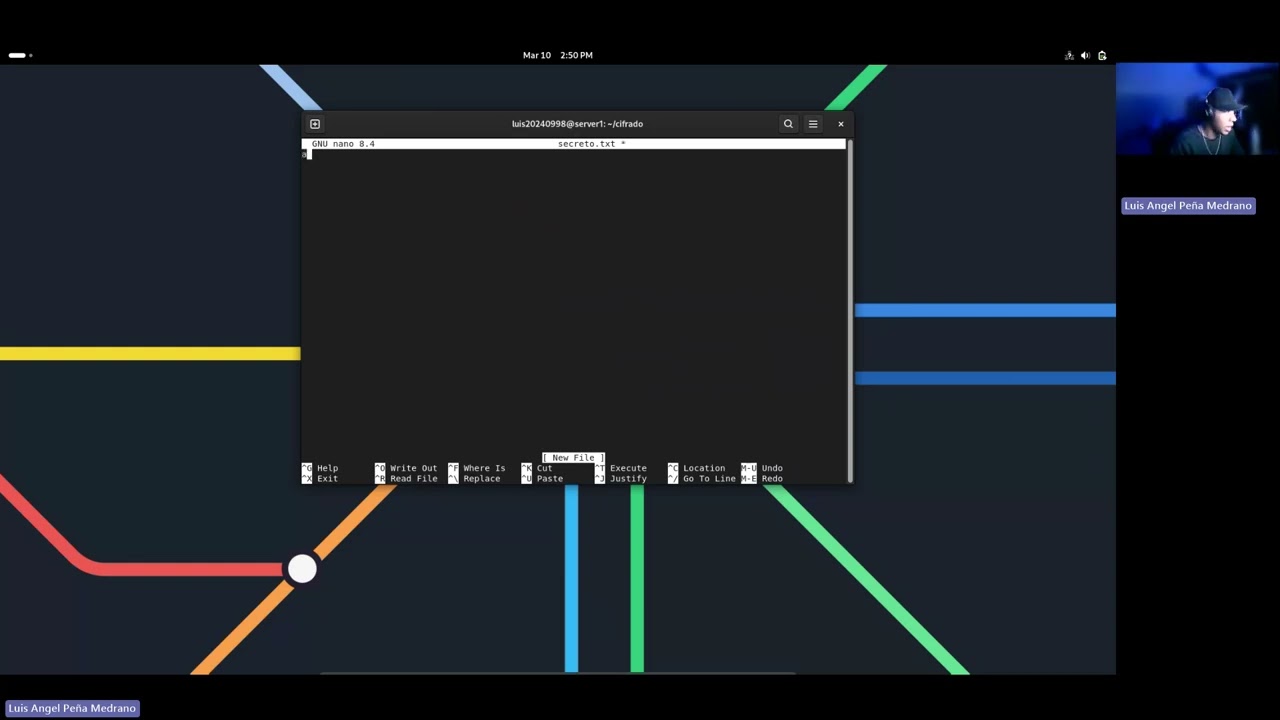Click the Cut shortcut label

tap(544, 468)
